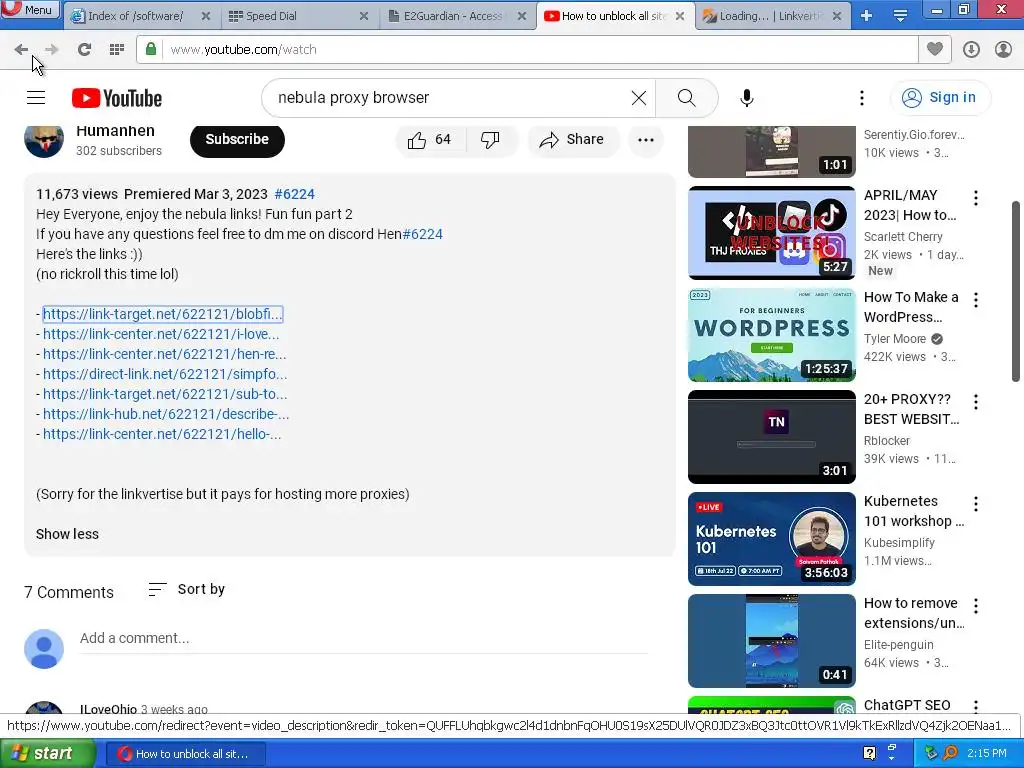This screenshot has width=1024, height=768.
Task: Open options for Kubernetes 101 workshop video
Action: tap(976, 504)
